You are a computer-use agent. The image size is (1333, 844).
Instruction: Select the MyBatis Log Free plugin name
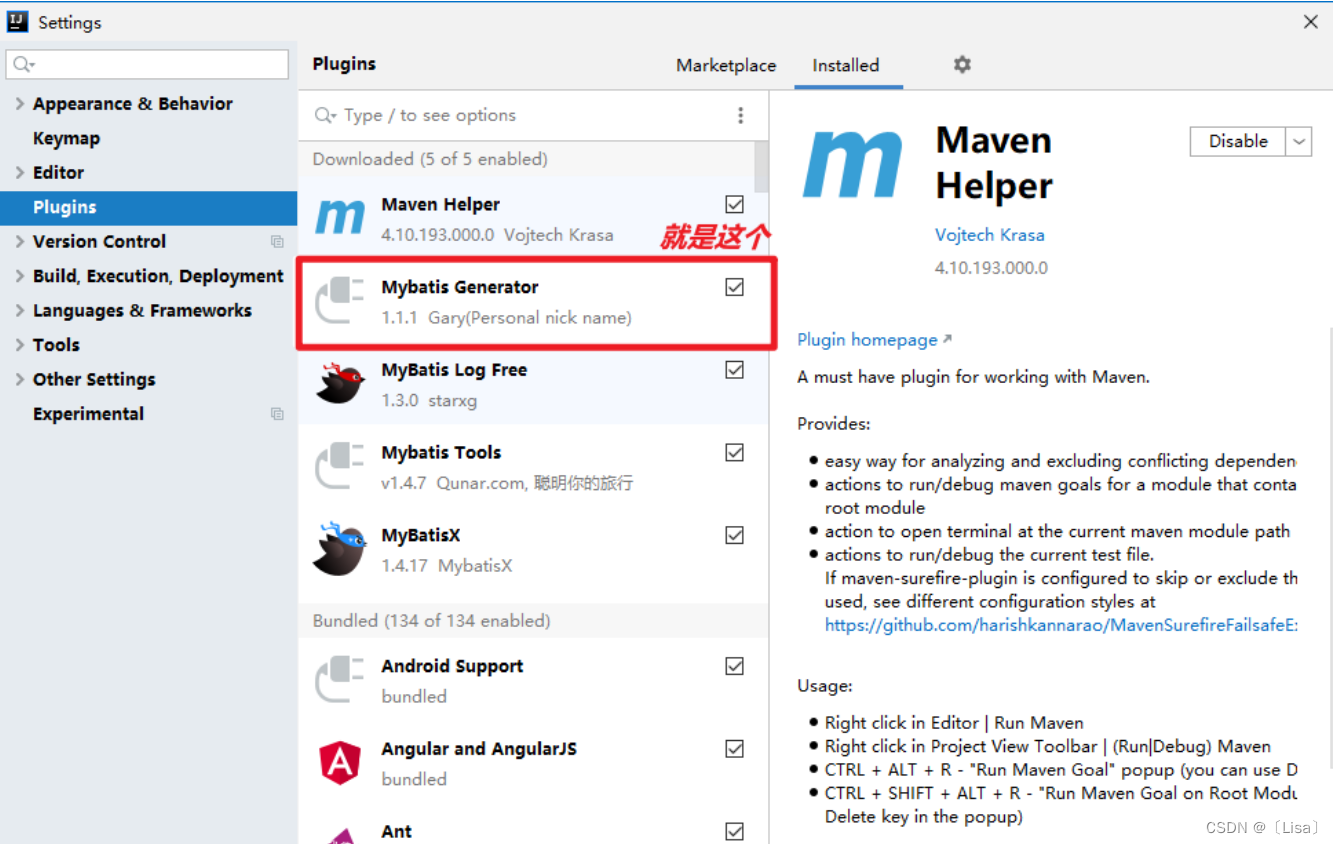coord(454,370)
